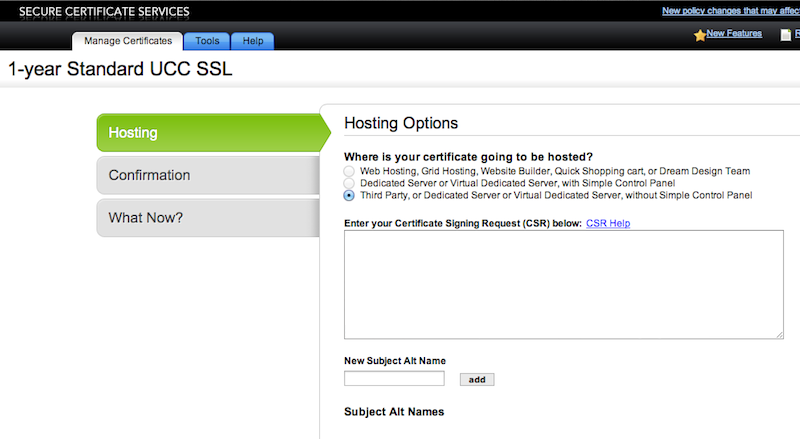Click the document page icon in header
The height and width of the screenshot is (439, 800).
(x=785, y=35)
